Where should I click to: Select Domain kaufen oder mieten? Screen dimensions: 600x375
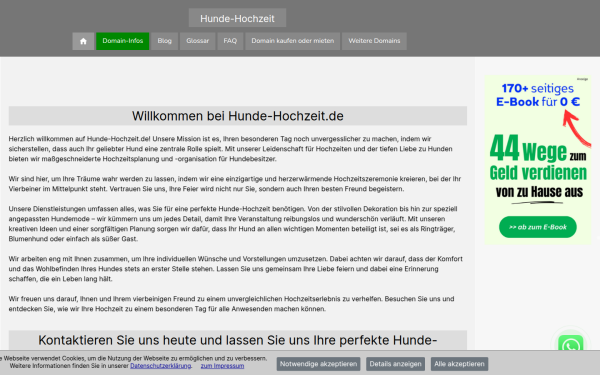click(292, 41)
